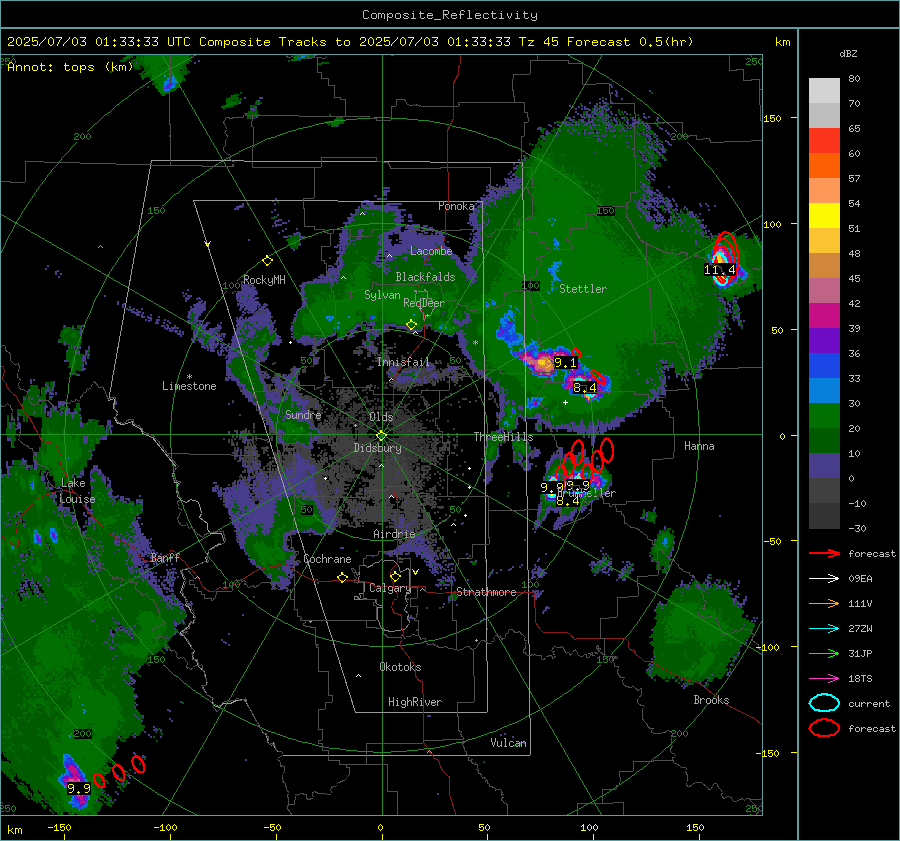Click the 11.4 storm top label
This screenshot has width=900, height=841.
[720, 270]
